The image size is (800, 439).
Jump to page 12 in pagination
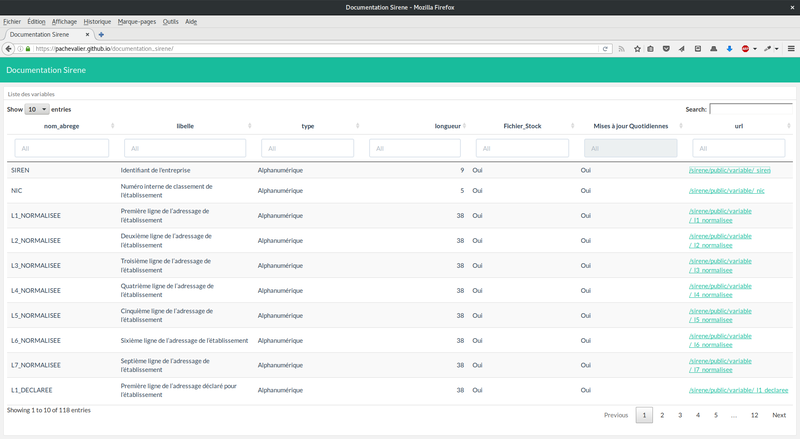pos(754,415)
